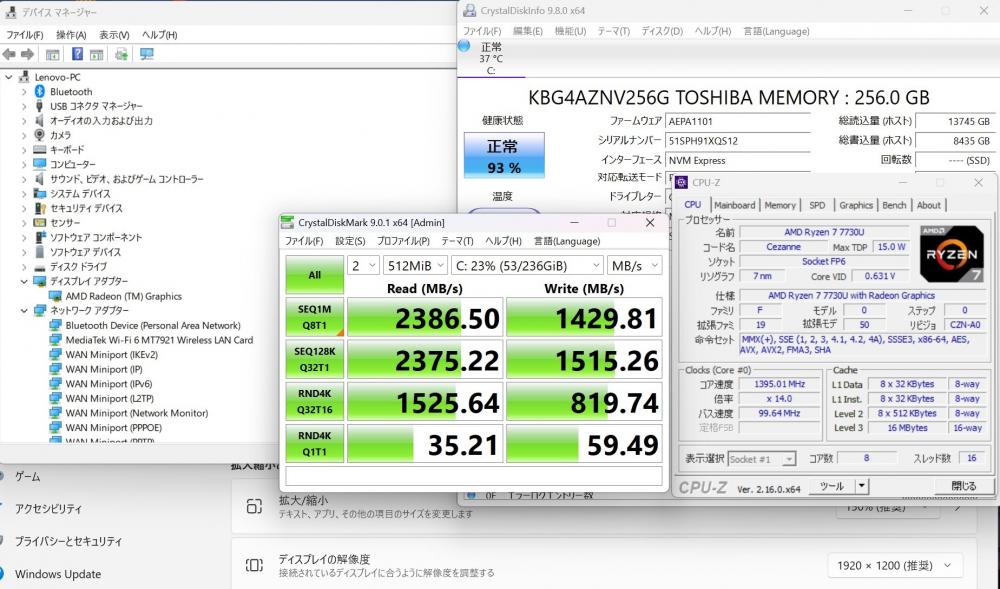Open the ツール dropdown arrow in CPU-Z
Screen dimensions: 1000x589
coord(862,486)
